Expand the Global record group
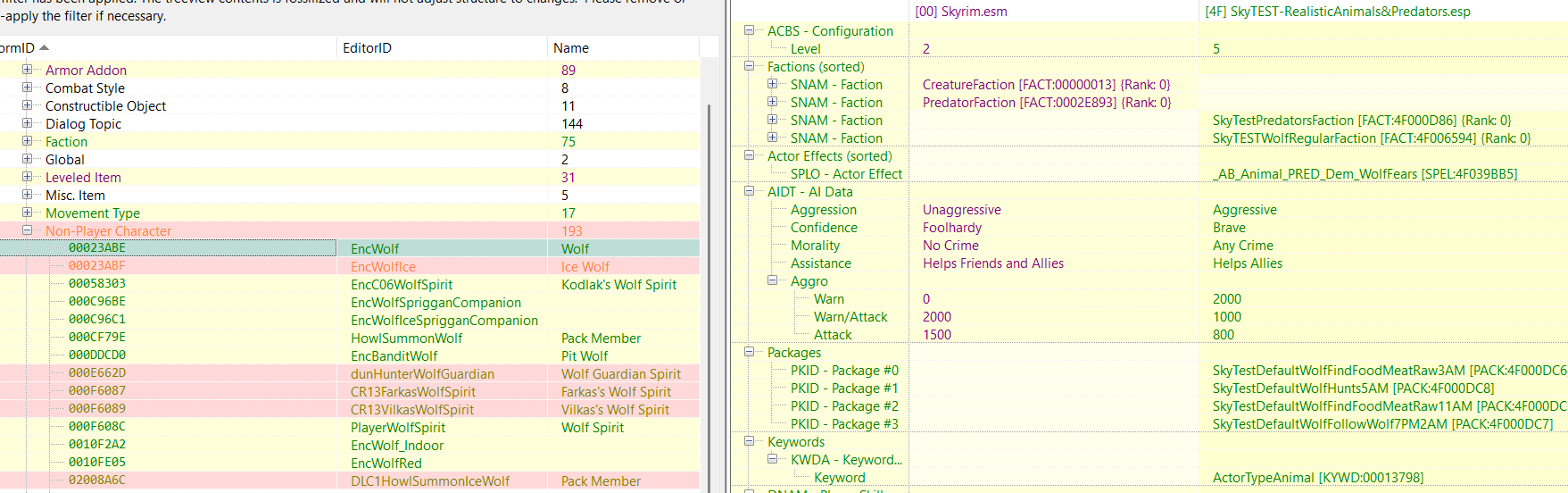Image resolution: width=1568 pixels, height=493 pixels. coord(27,159)
